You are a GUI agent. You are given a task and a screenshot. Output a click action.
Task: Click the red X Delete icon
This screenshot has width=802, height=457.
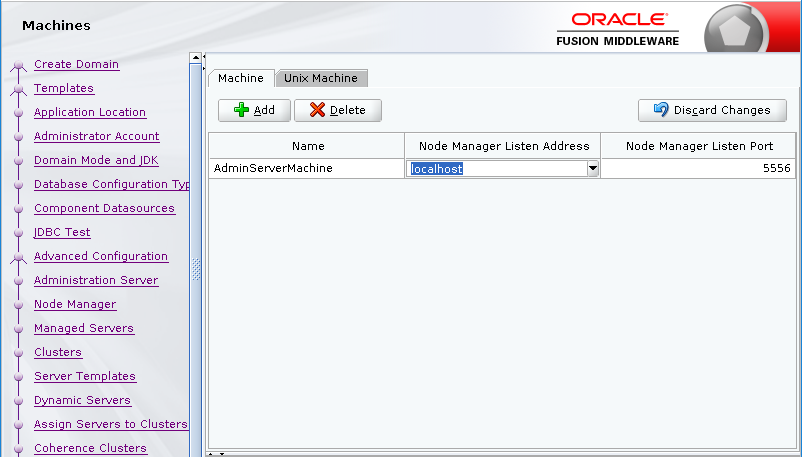click(x=317, y=110)
